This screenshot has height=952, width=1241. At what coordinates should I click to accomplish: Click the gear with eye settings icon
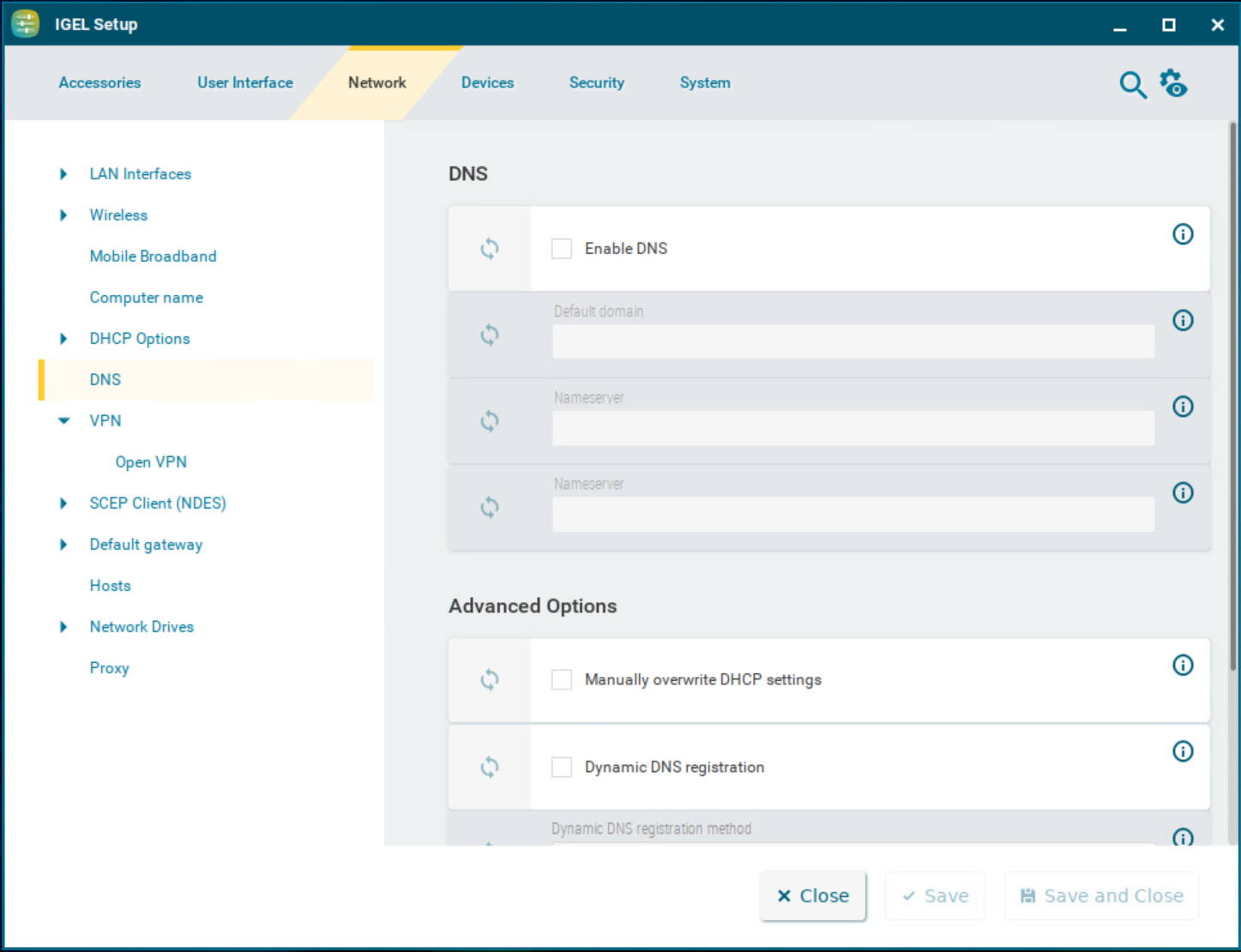coord(1173,84)
